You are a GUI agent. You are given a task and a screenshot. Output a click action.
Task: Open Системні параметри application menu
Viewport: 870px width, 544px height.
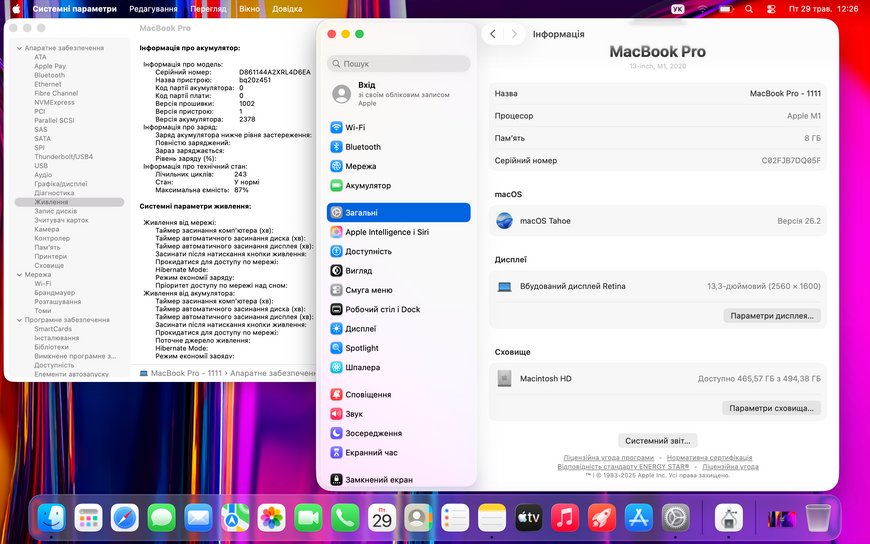(x=74, y=9)
